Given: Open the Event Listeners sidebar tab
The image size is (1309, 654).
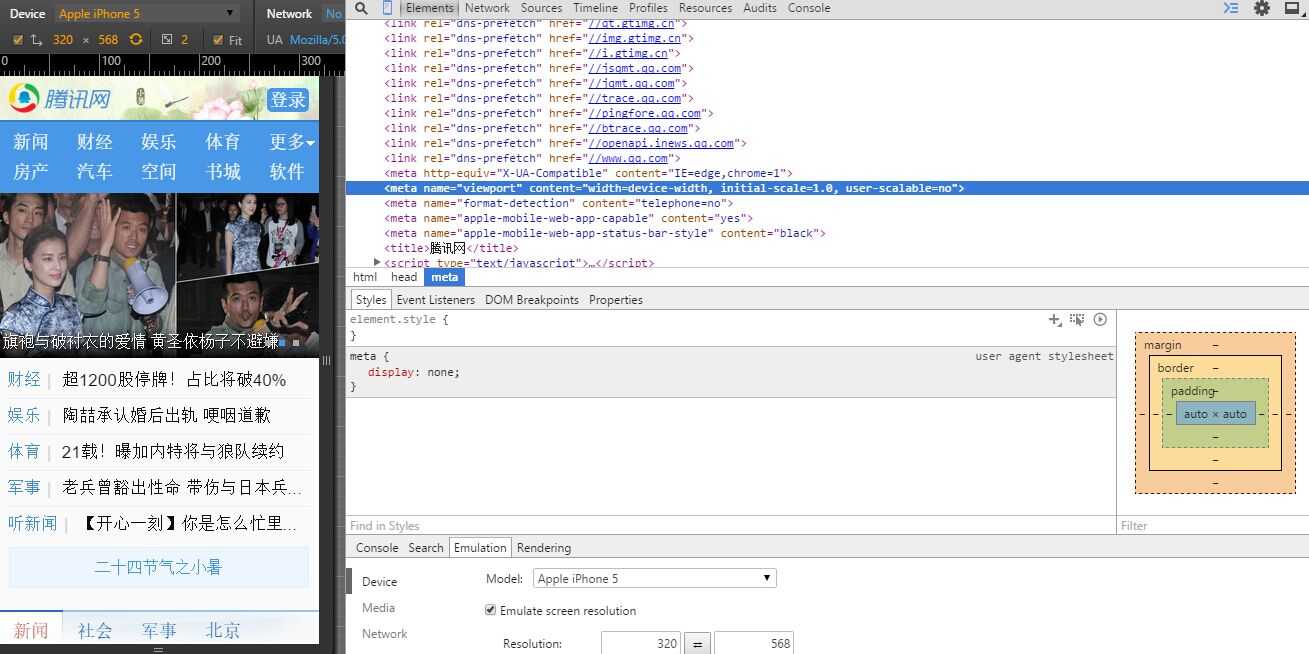Looking at the screenshot, I should (x=436, y=300).
